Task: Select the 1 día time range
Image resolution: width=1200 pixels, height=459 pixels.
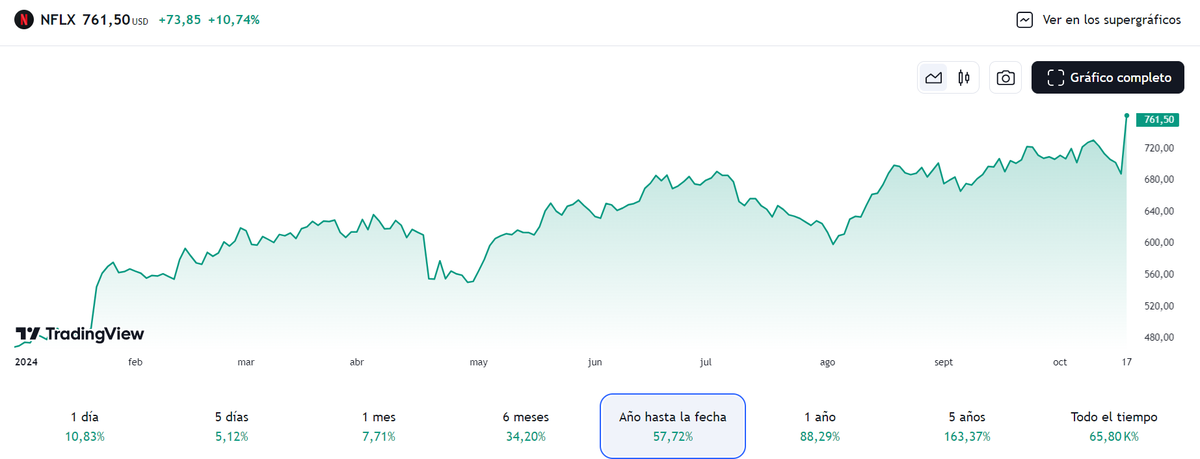Action: (x=85, y=426)
